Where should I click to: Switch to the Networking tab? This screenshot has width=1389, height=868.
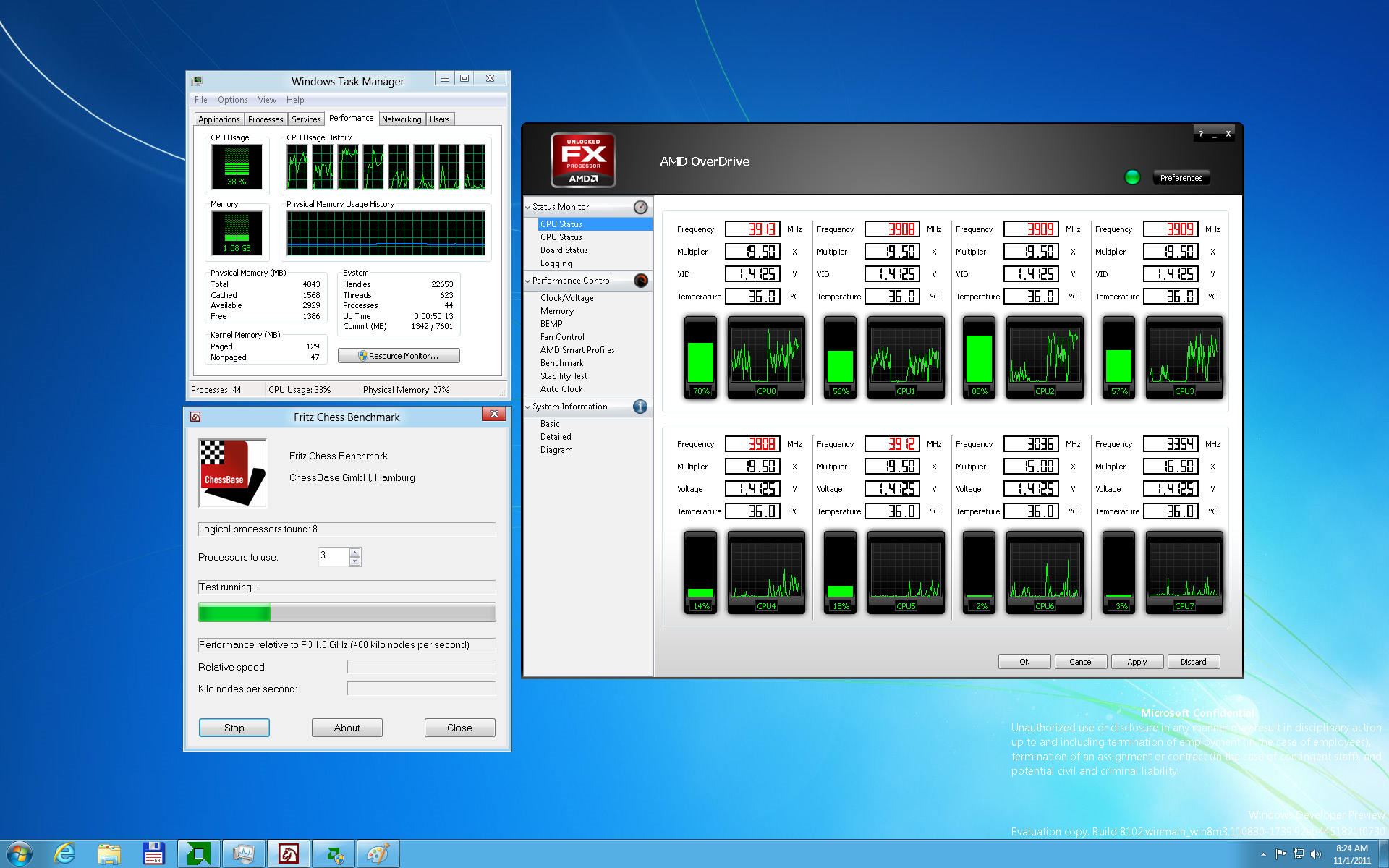pyautogui.click(x=402, y=119)
